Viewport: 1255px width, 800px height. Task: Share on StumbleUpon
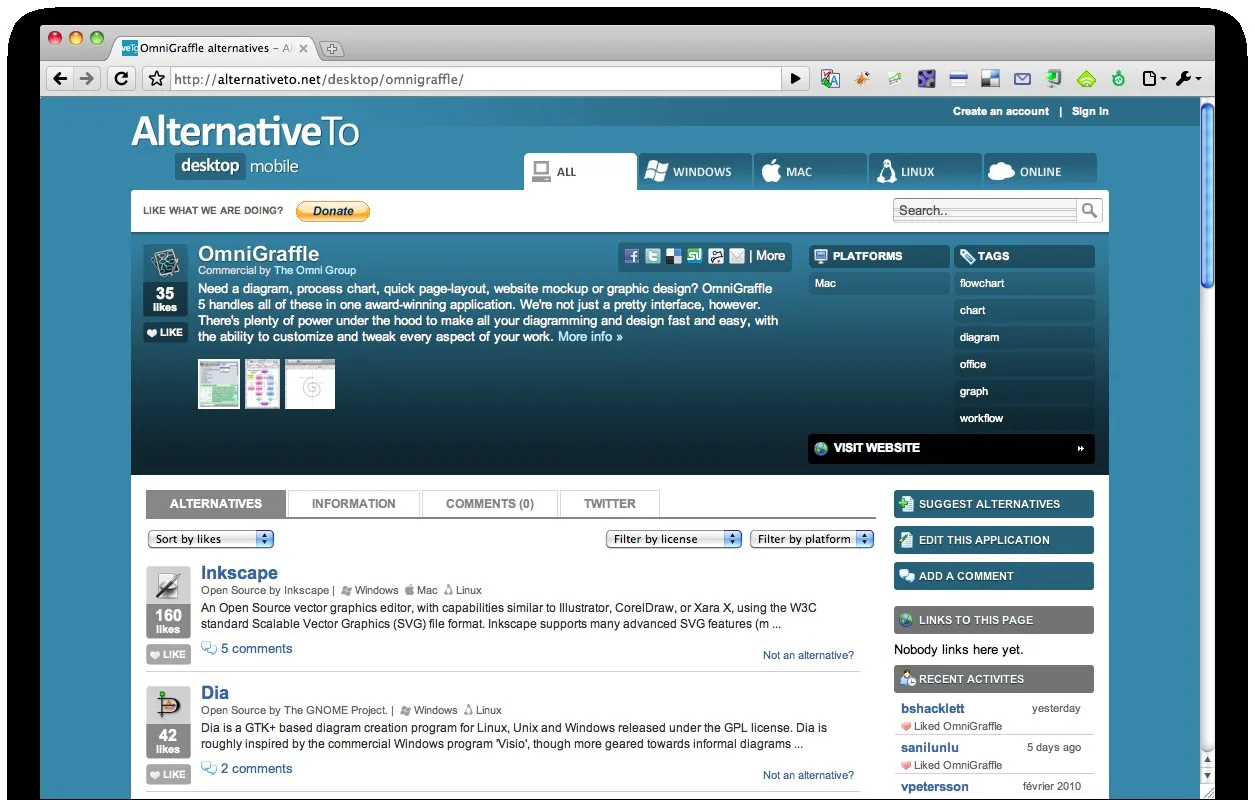pyautogui.click(x=695, y=256)
